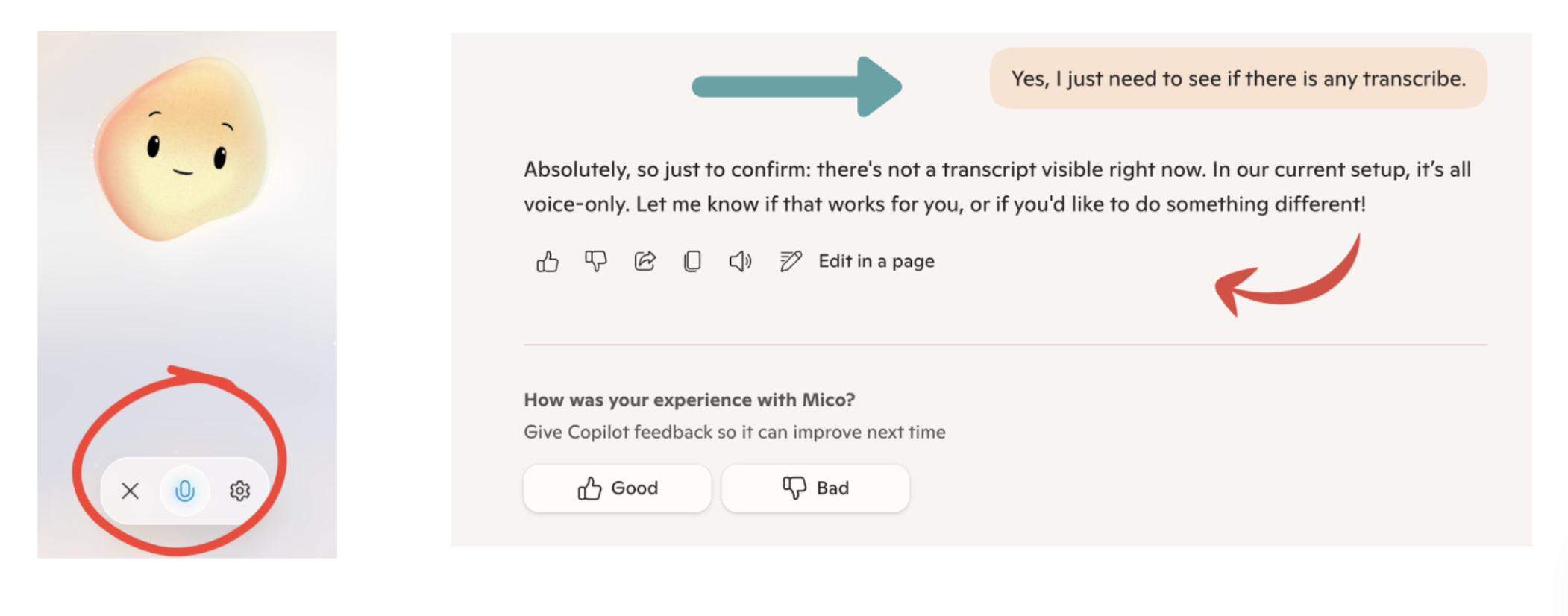Select the user message about transcribe

click(1238, 79)
